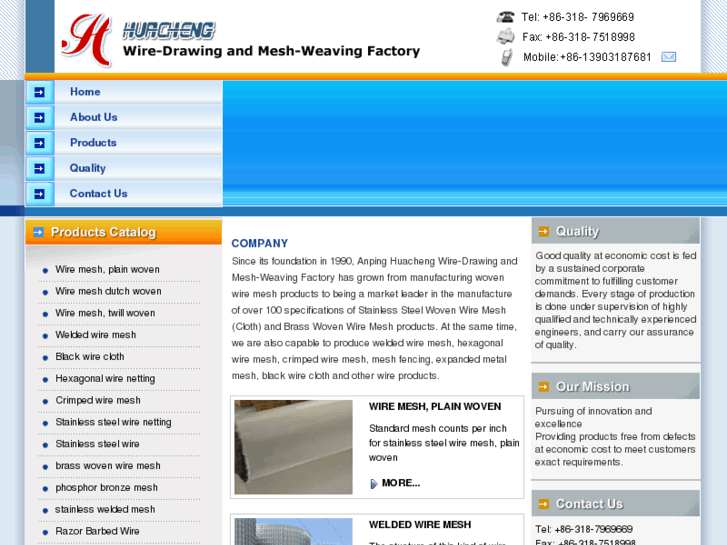Click the telephone icon beside Tel number

[505, 17]
